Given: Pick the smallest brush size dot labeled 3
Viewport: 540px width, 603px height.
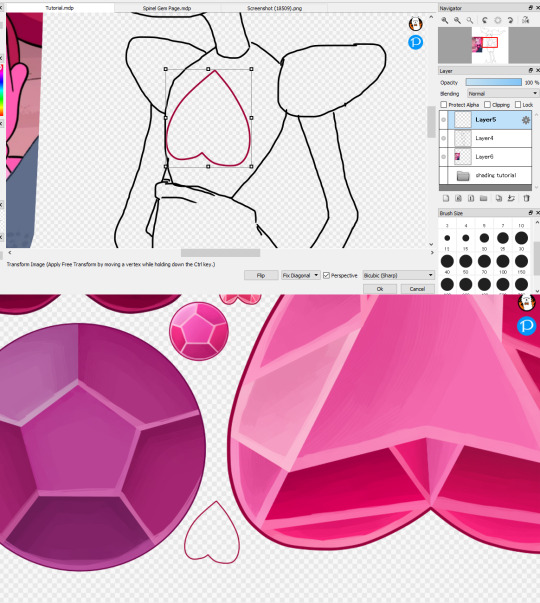Looking at the screenshot, I should 447,238.
